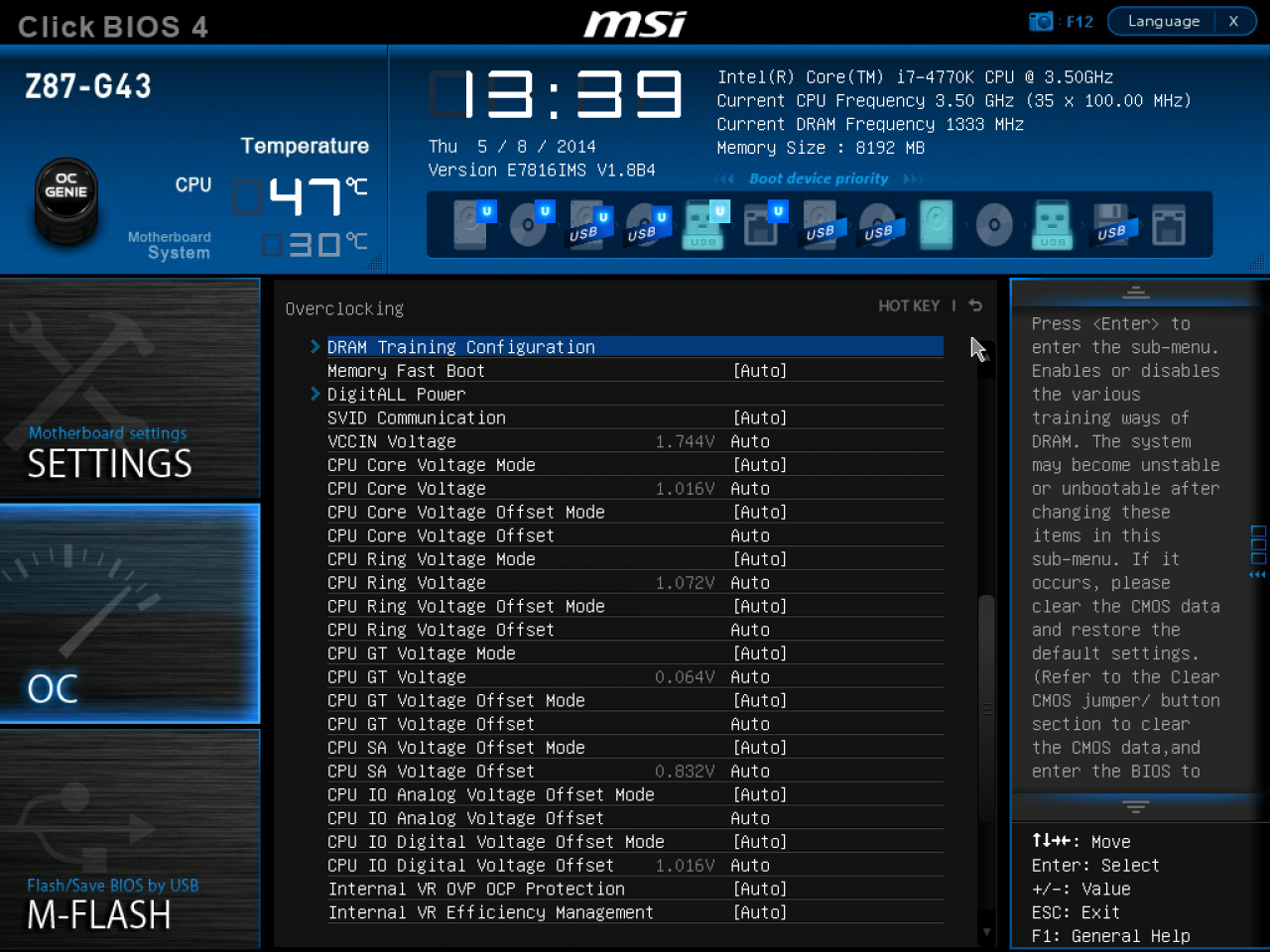Select the highlighted USB key icon without UEFI badge
This screenshot has height=952, width=1270.
[x=1053, y=224]
